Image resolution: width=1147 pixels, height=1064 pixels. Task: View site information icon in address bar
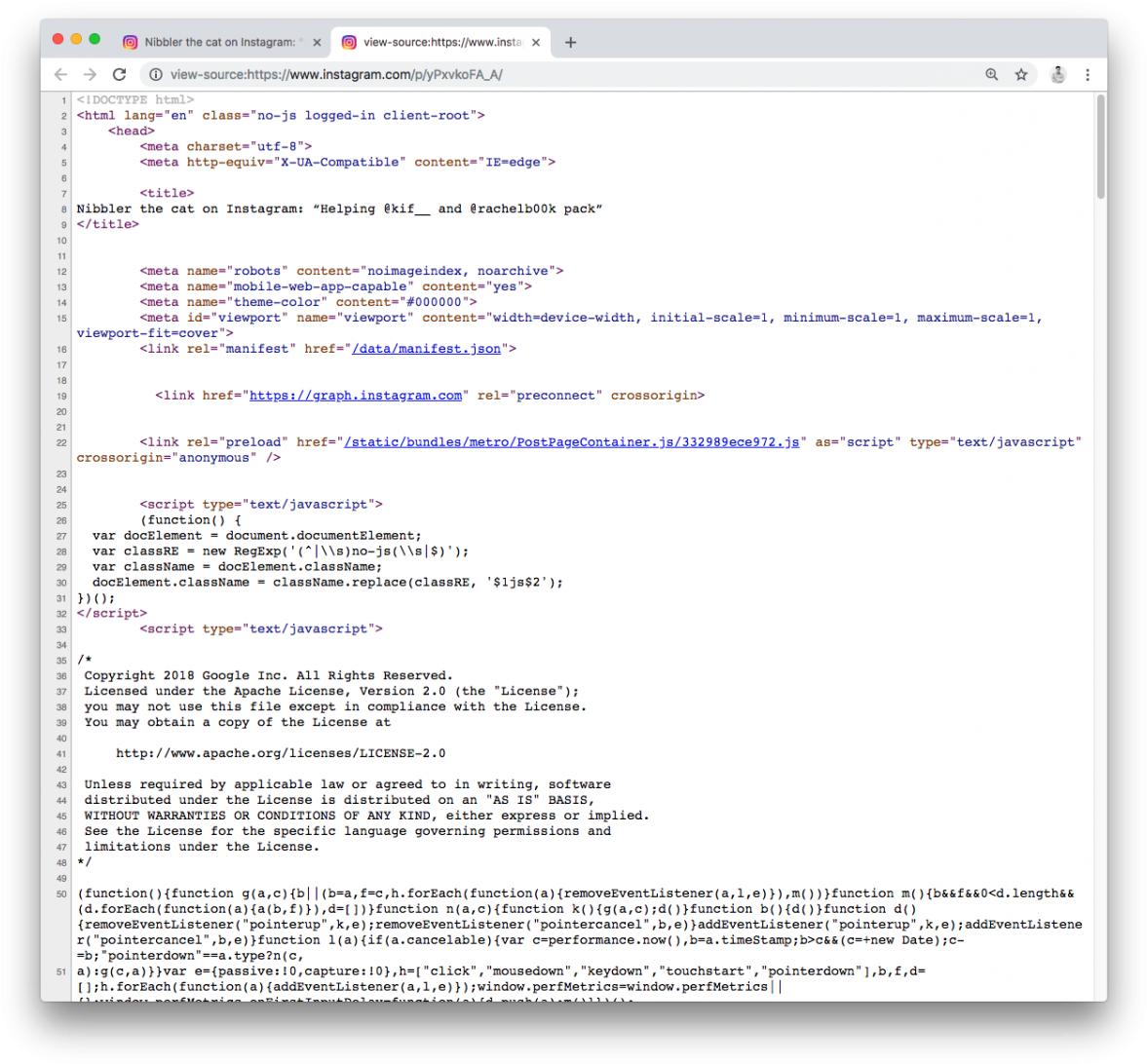[155, 75]
